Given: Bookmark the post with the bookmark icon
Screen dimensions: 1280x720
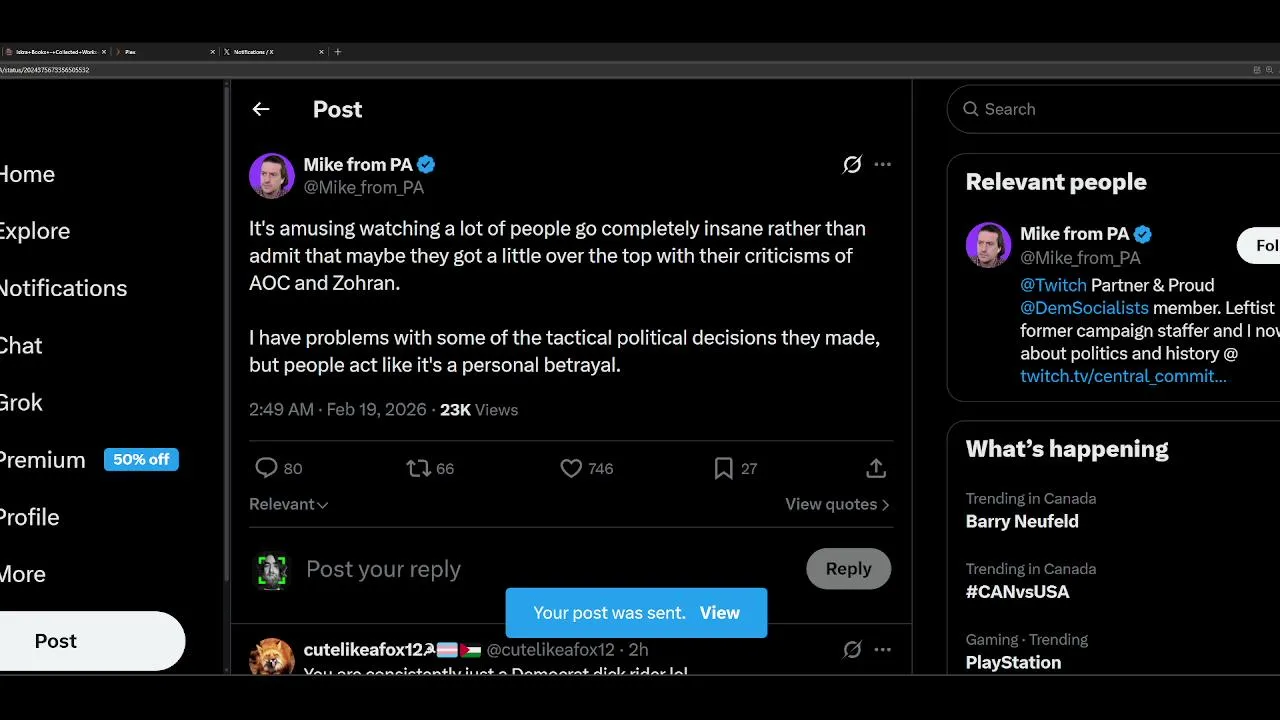Looking at the screenshot, I should click(x=723, y=468).
